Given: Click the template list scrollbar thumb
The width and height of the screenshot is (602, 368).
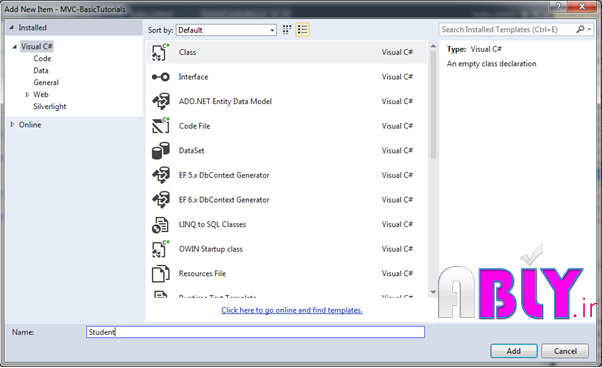Looking at the screenshot, I should (x=433, y=104).
